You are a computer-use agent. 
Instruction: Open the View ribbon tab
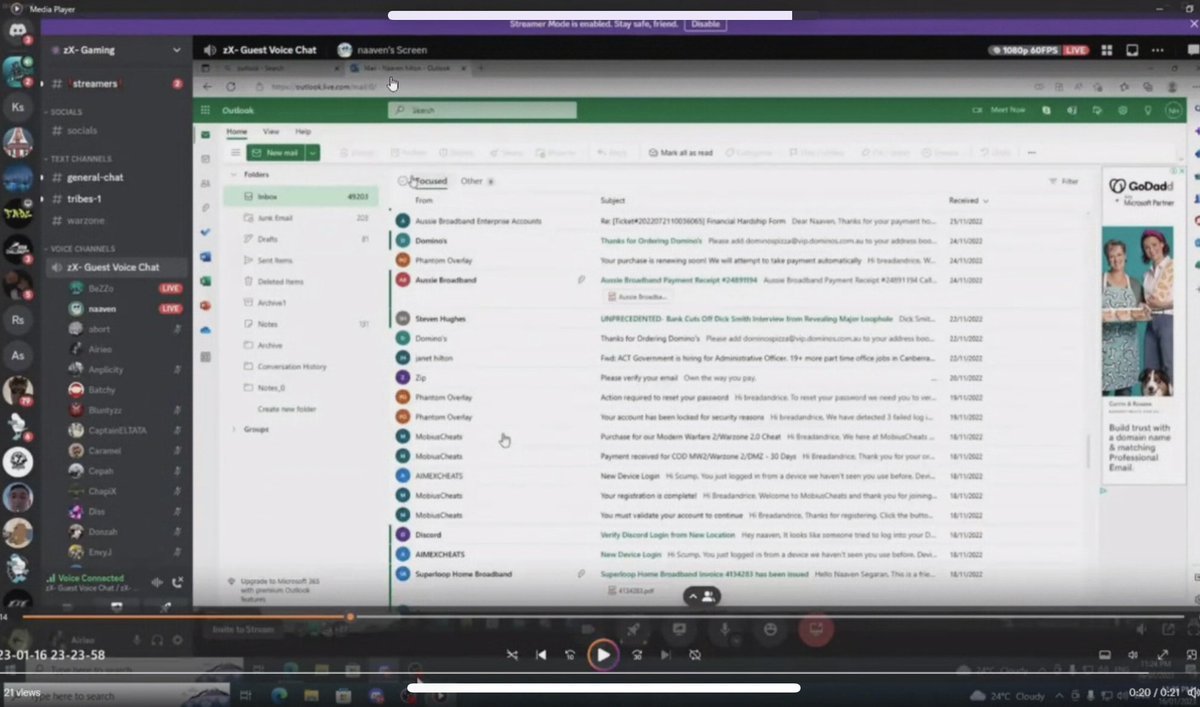[271, 131]
